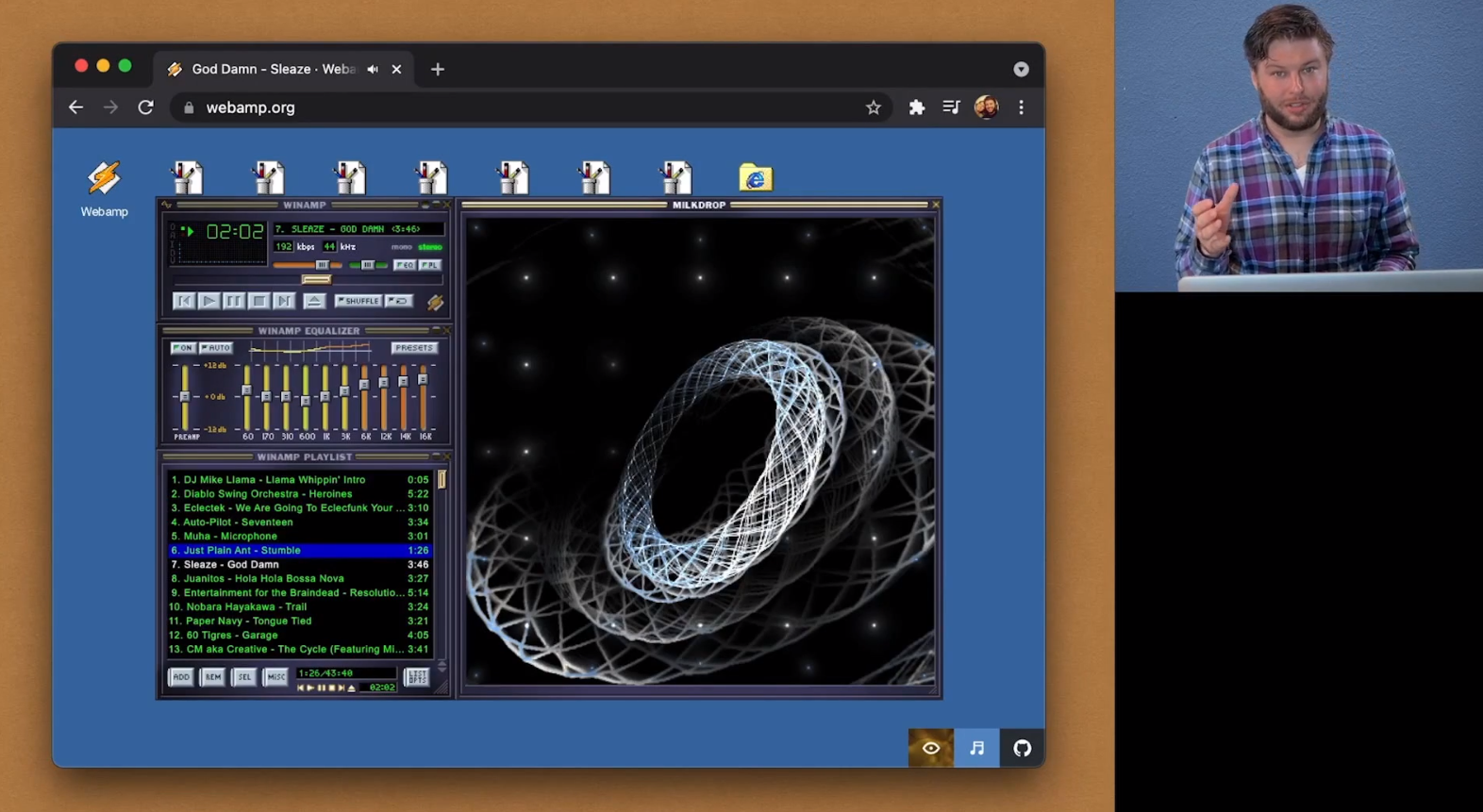Skip to previous track in Winamp

coord(184,301)
